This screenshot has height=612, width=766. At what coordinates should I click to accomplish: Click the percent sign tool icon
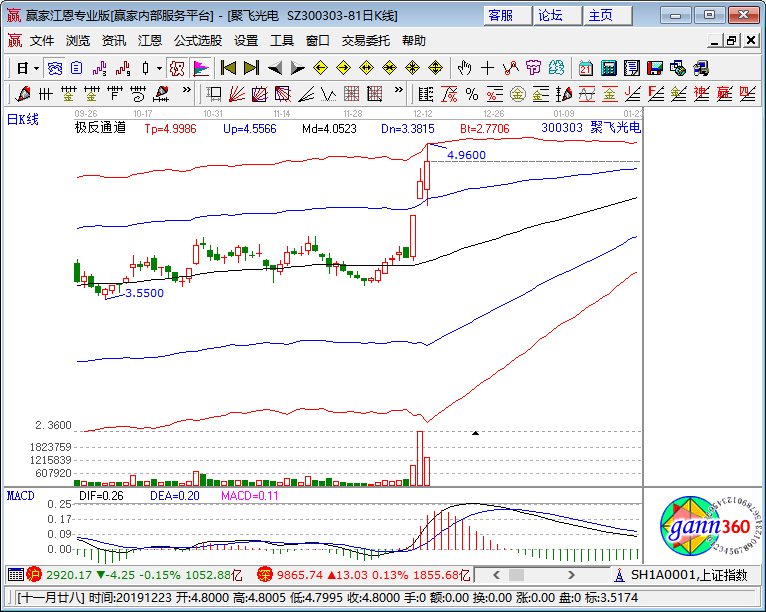471,94
